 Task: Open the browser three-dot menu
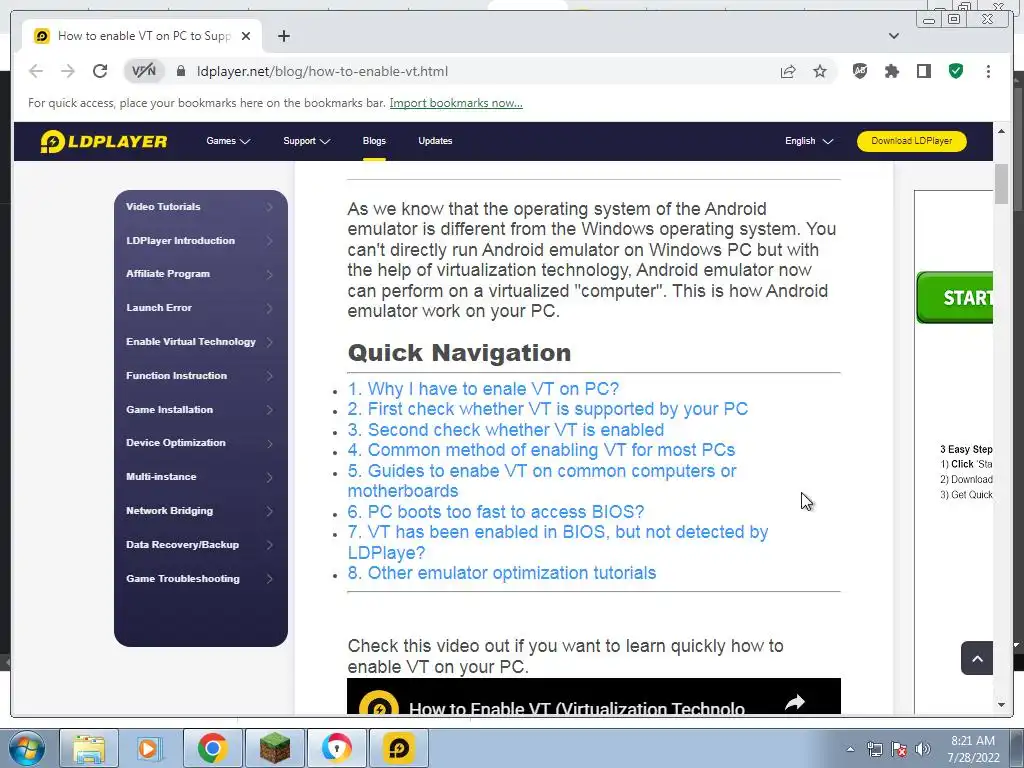click(x=988, y=71)
